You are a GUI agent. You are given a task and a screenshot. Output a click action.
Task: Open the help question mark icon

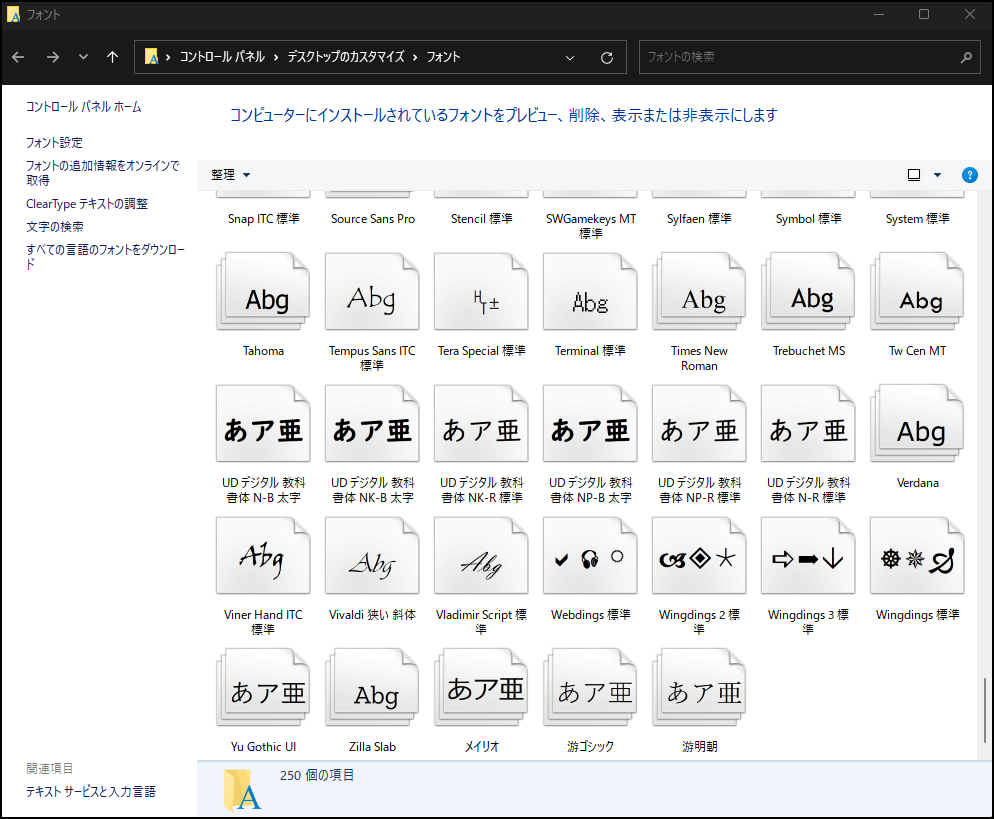pyautogui.click(x=969, y=175)
